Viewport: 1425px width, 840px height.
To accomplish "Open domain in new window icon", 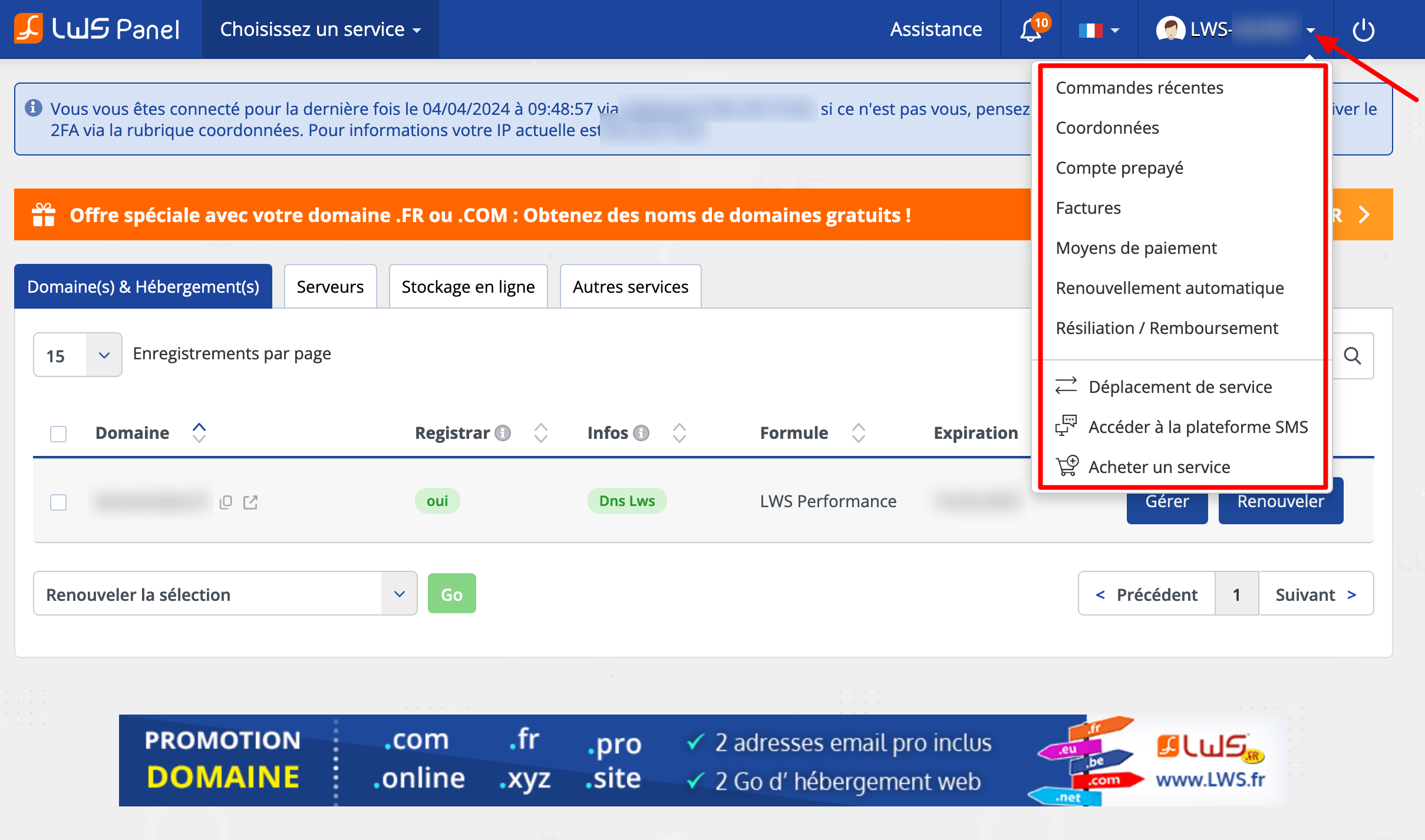I will pos(250,502).
